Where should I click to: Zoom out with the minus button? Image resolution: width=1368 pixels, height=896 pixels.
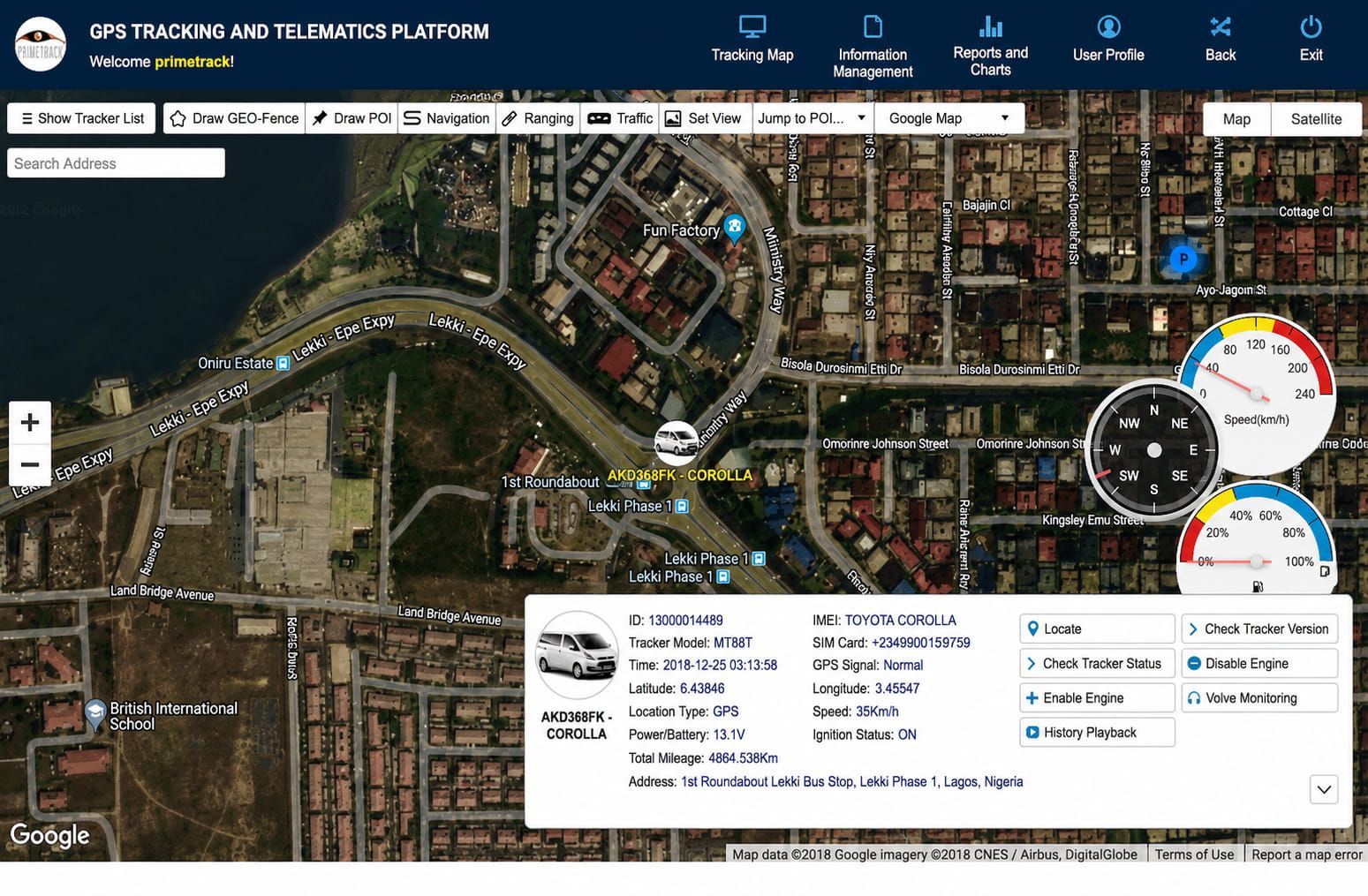pyautogui.click(x=30, y=464)
